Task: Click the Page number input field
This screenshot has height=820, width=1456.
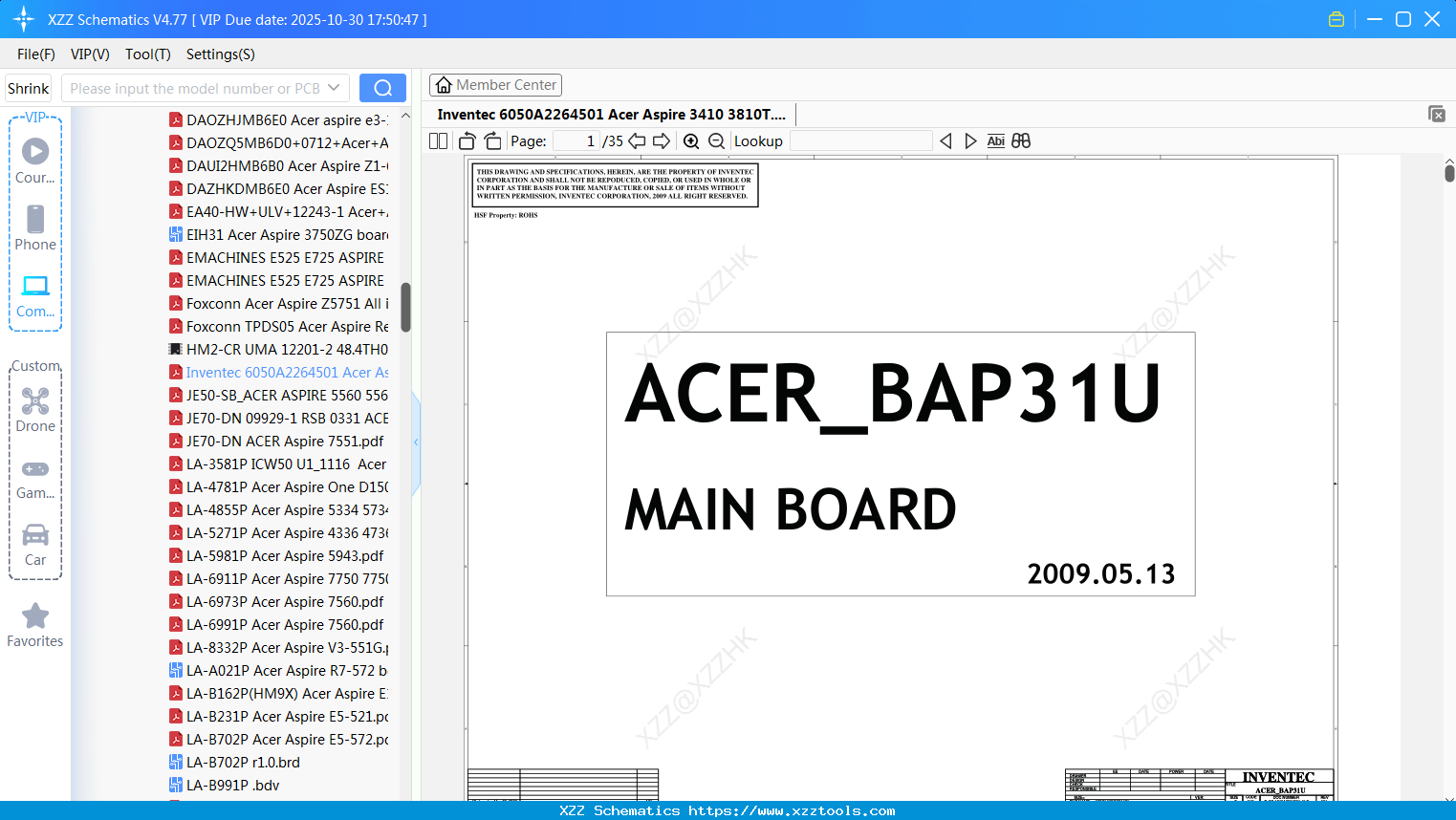Action: click(576, 141)
